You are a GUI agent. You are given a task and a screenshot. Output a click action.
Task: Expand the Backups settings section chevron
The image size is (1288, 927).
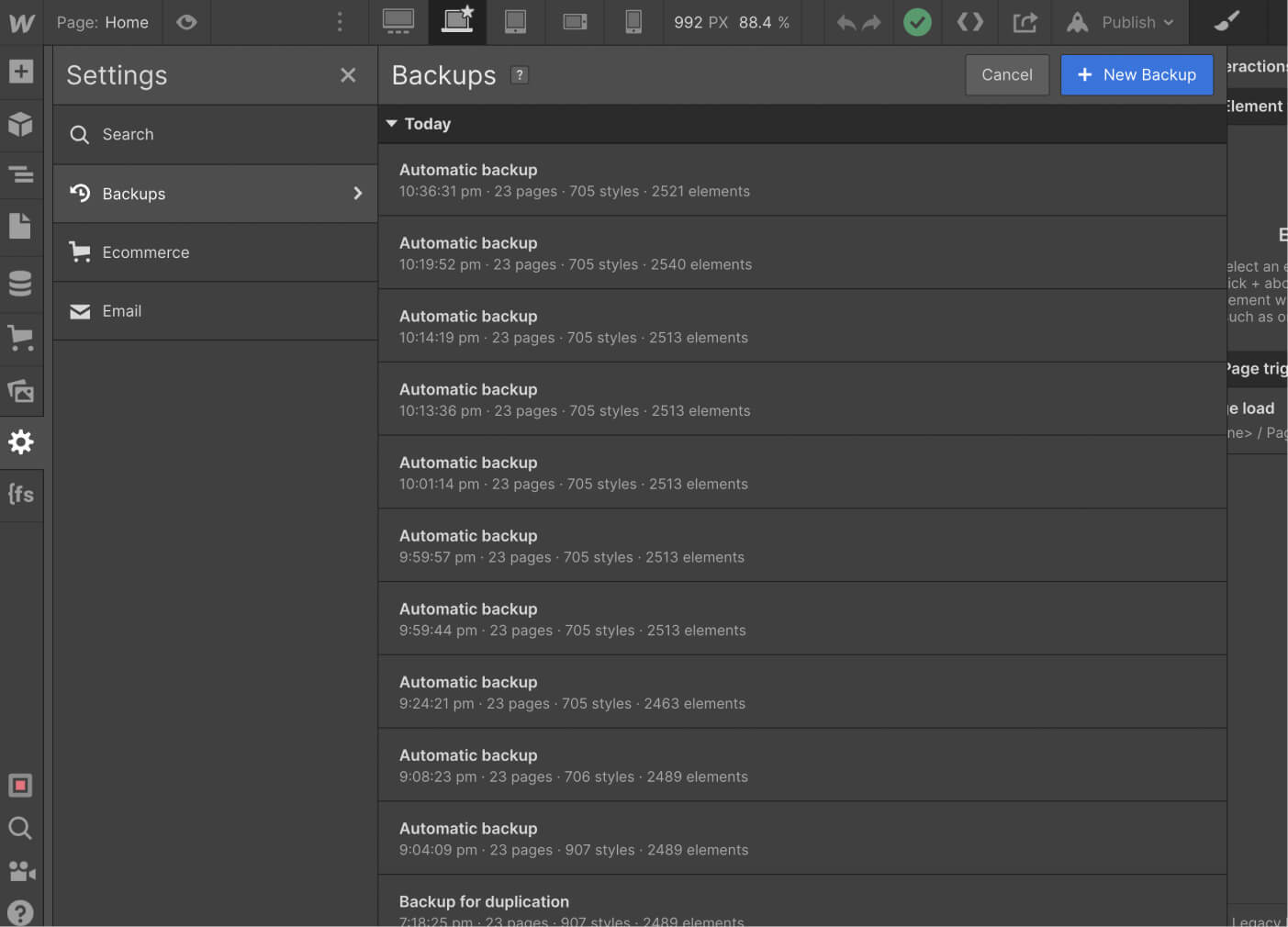coord(358,194)
